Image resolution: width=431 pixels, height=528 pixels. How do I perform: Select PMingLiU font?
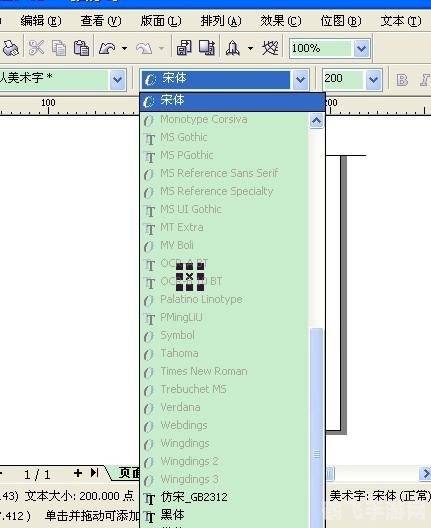point(224,318)
